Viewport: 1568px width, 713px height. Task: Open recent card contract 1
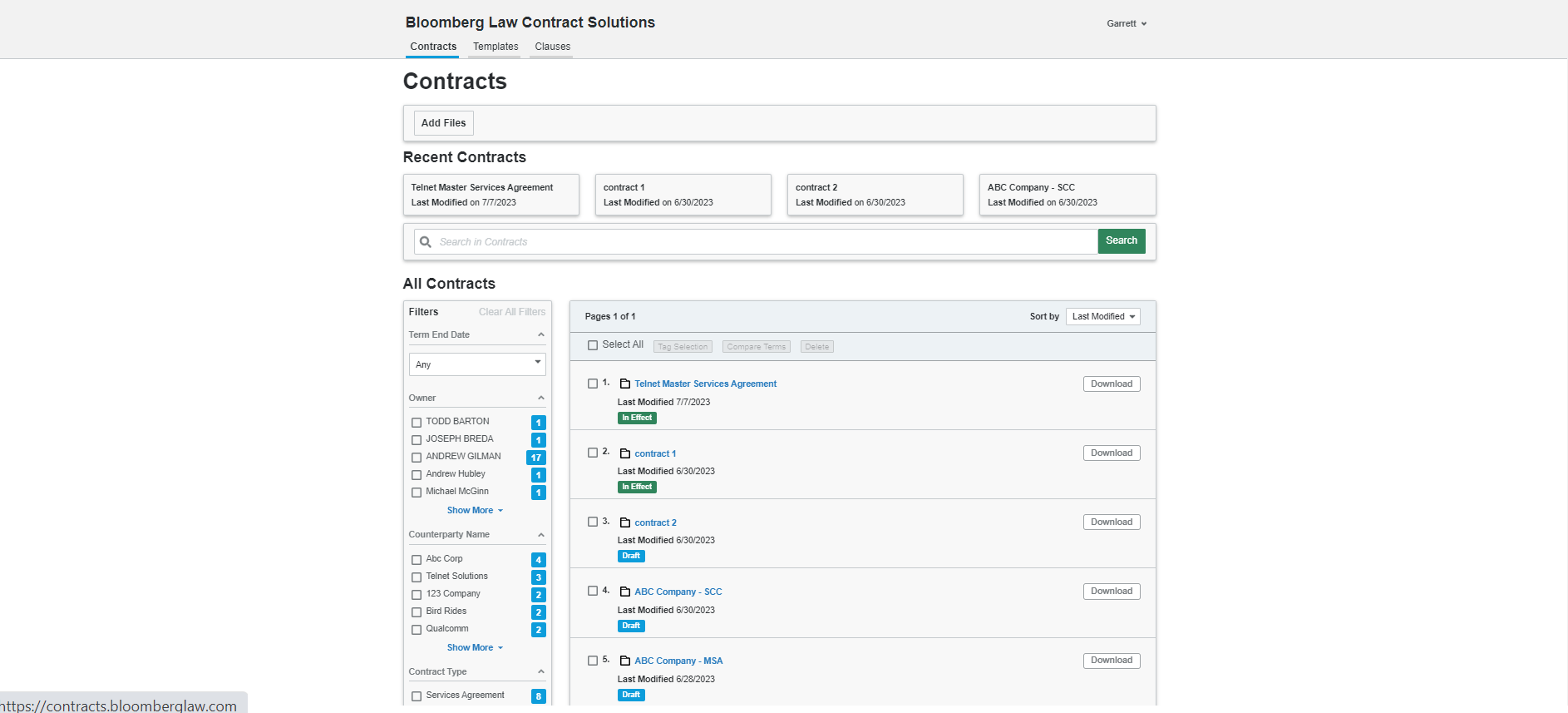[x=683, y=195]
